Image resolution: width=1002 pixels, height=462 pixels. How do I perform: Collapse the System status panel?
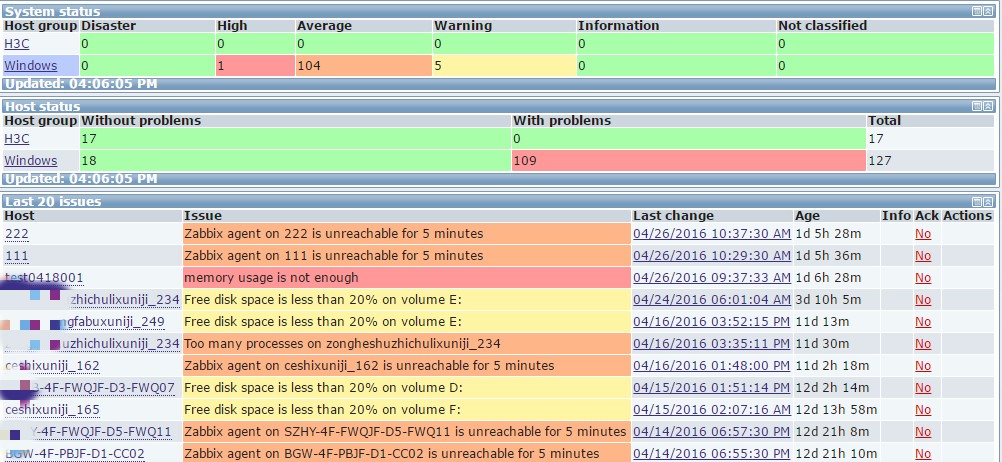pyautogui.click(x=990, y=11)
